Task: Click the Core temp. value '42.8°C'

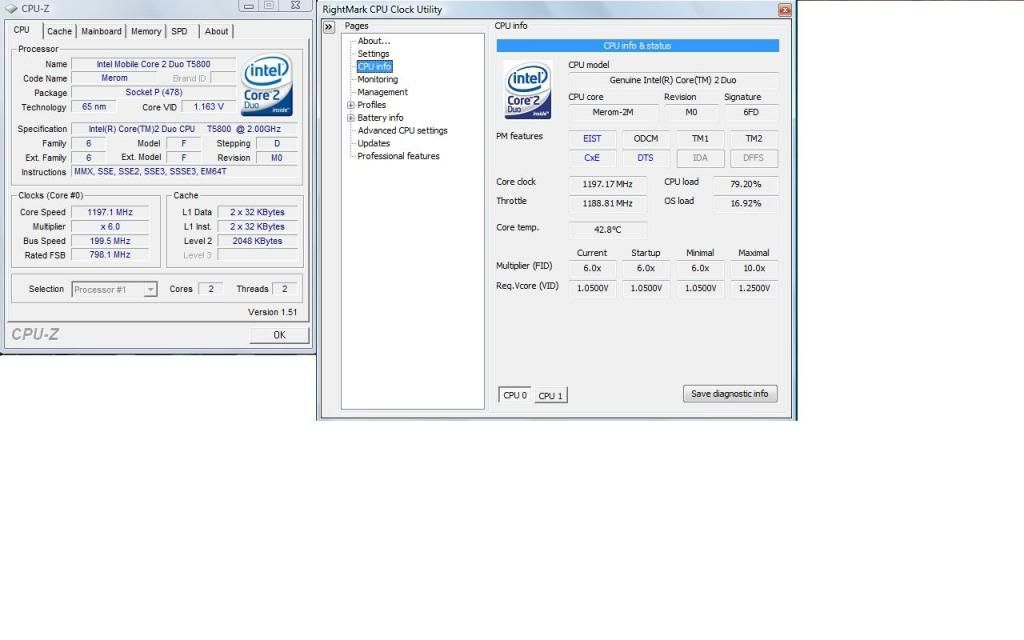Action: pyautogui.click(x=607, y=230)
